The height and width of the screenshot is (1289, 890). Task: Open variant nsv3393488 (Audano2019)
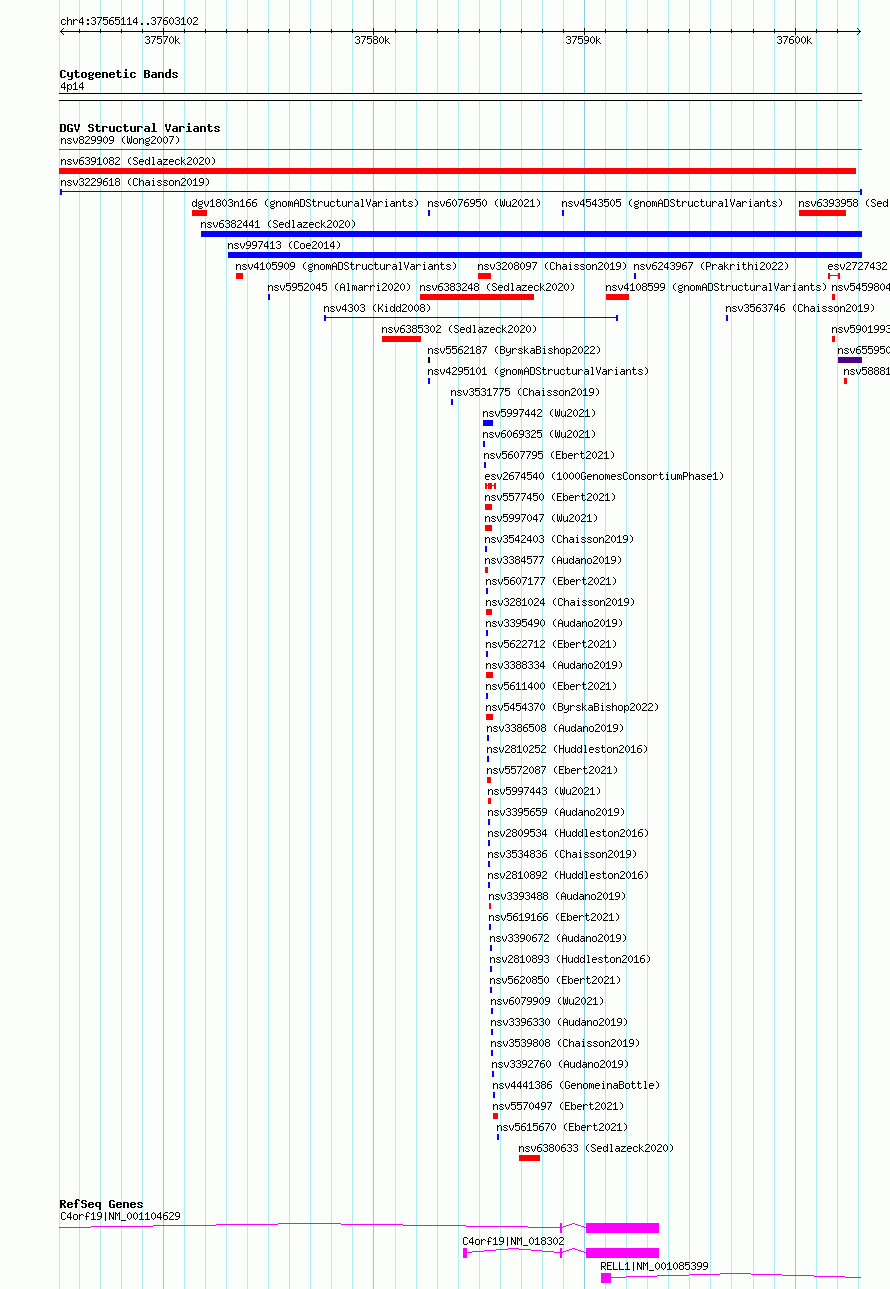[557, 896]
